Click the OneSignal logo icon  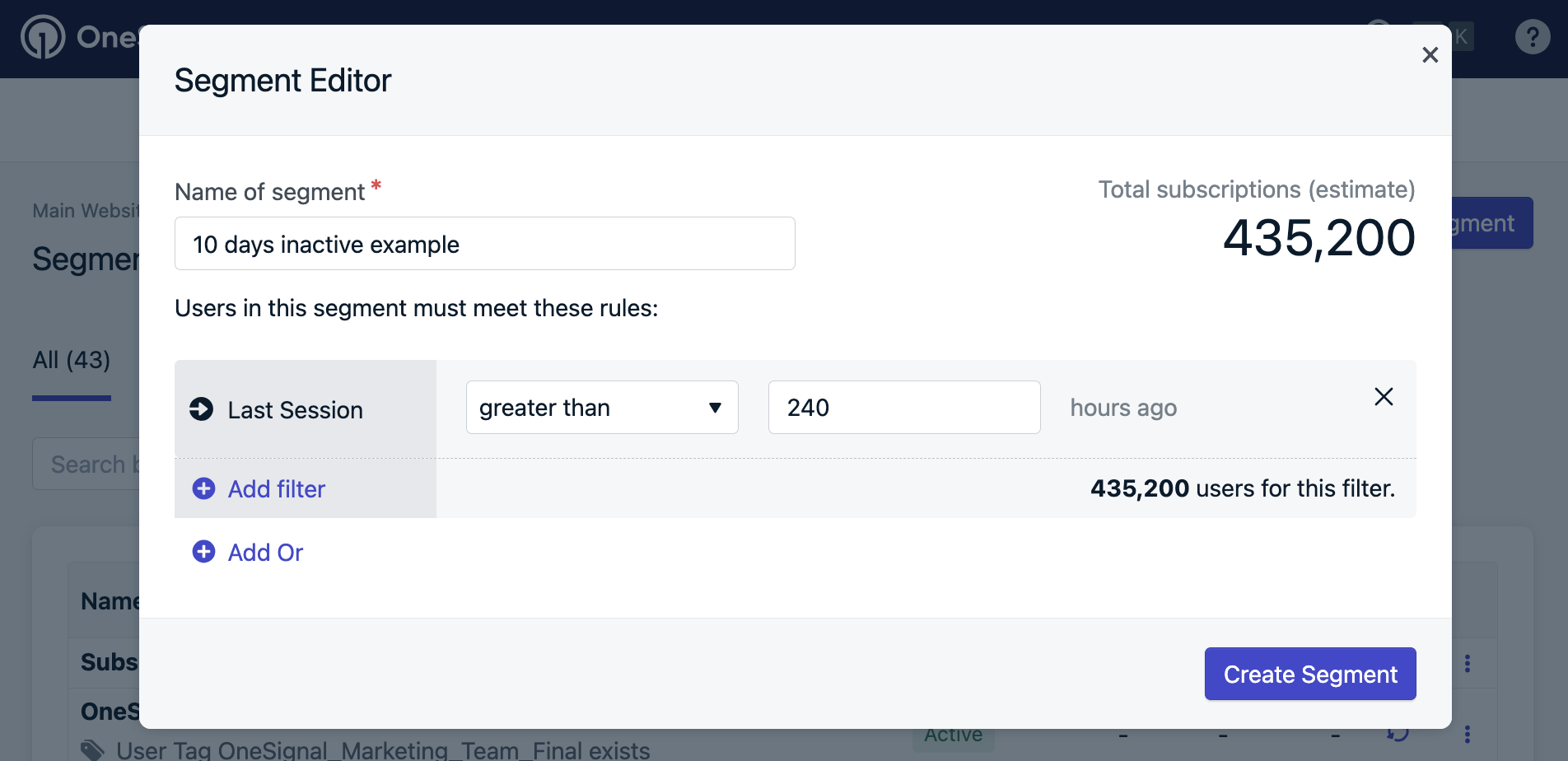click(x=43, y=37)
